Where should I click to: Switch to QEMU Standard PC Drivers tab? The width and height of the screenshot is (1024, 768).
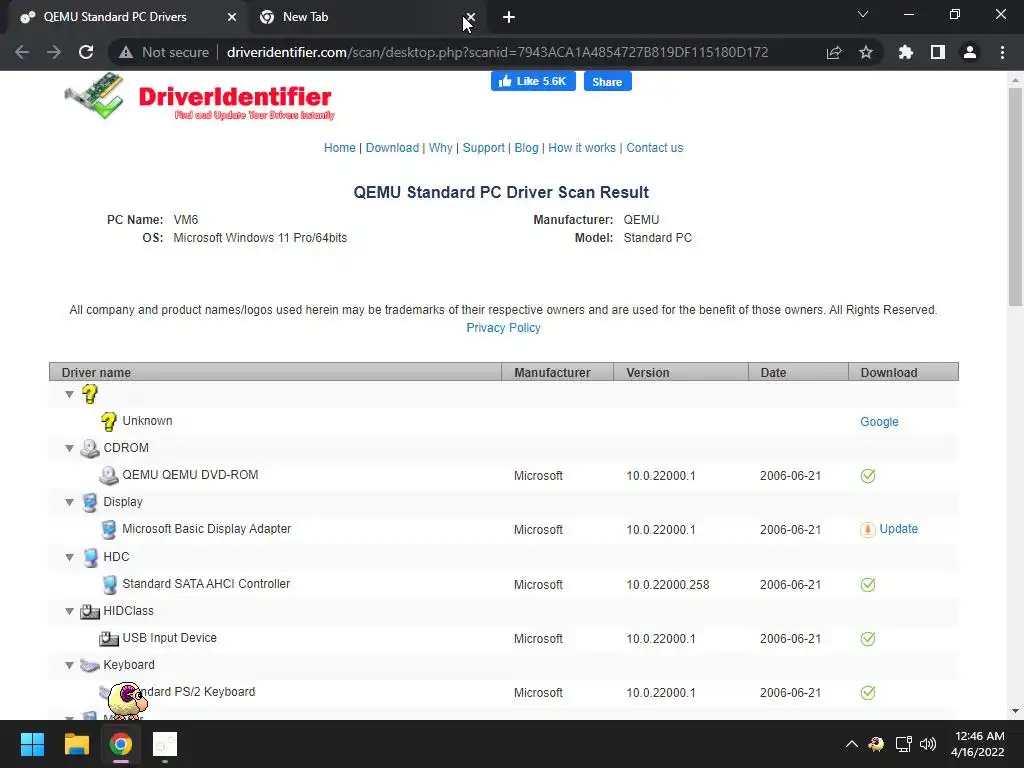(115, 17)
